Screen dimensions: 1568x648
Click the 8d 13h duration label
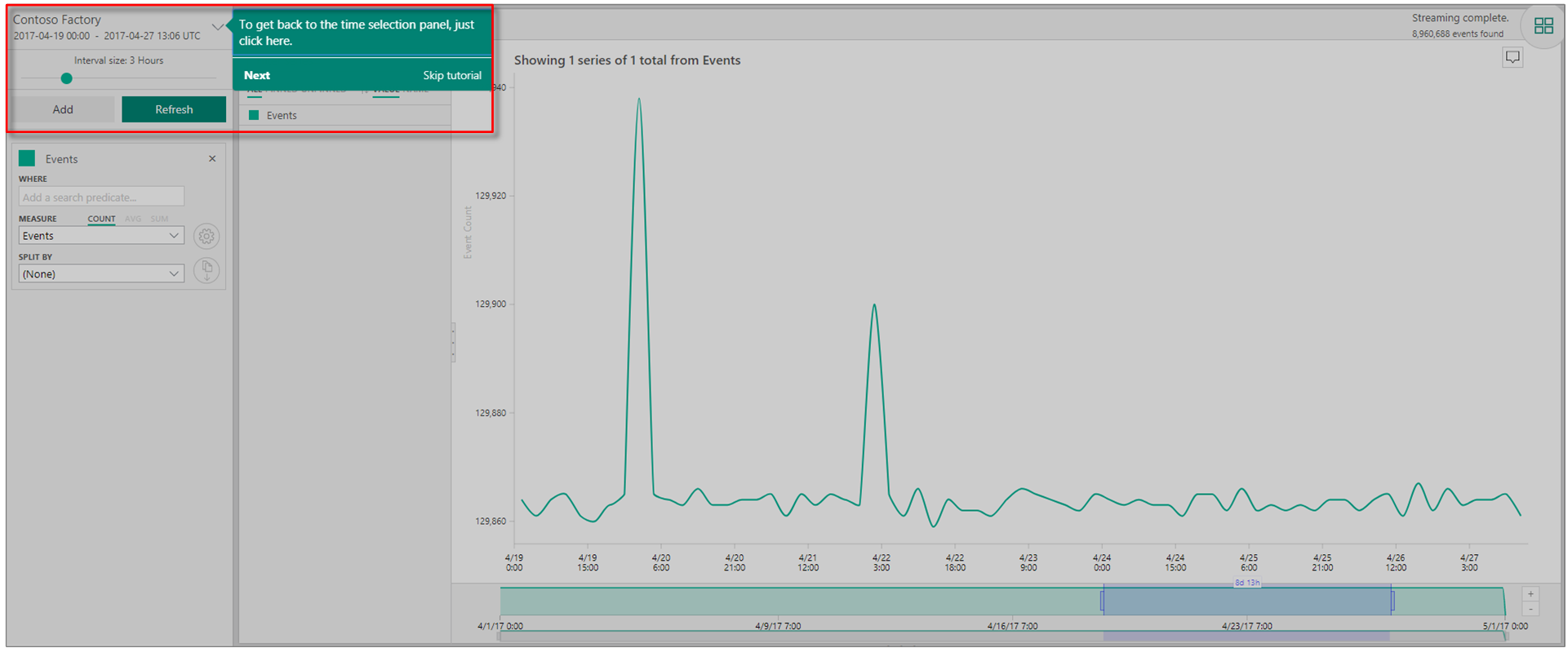1247,583
